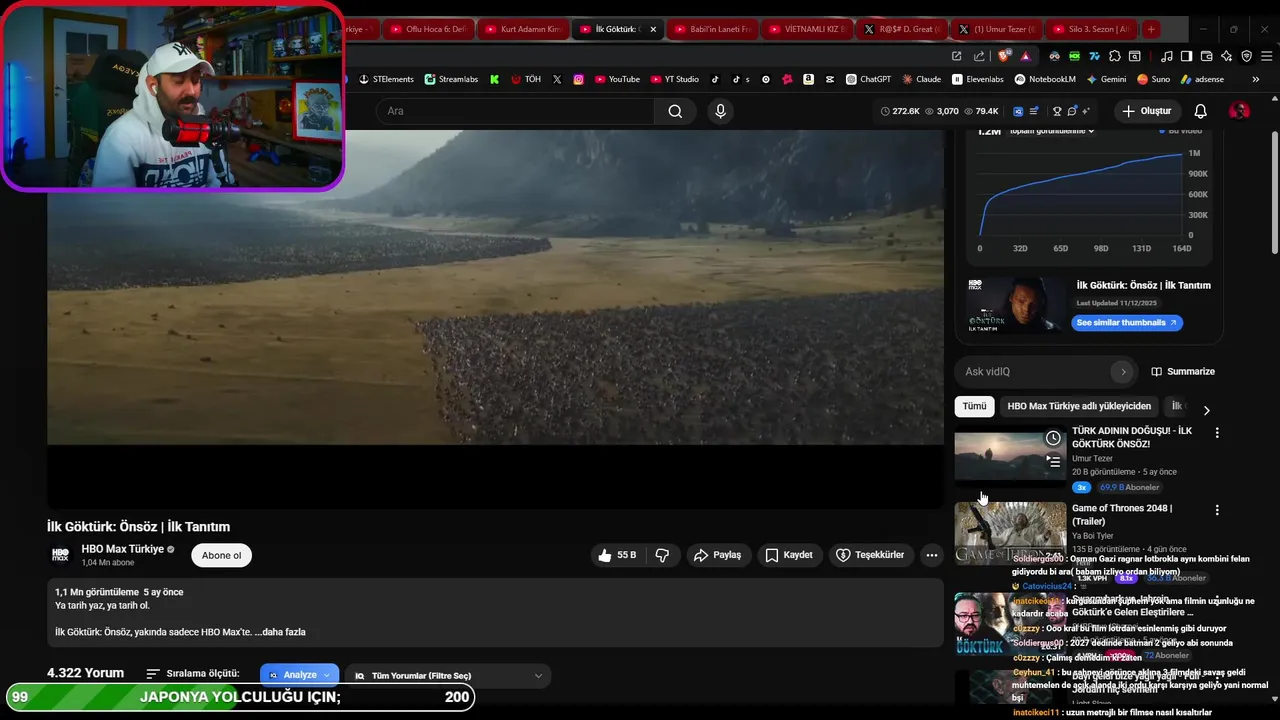Dislike the video with thumbs-down icon

click(x=662, y=555)
